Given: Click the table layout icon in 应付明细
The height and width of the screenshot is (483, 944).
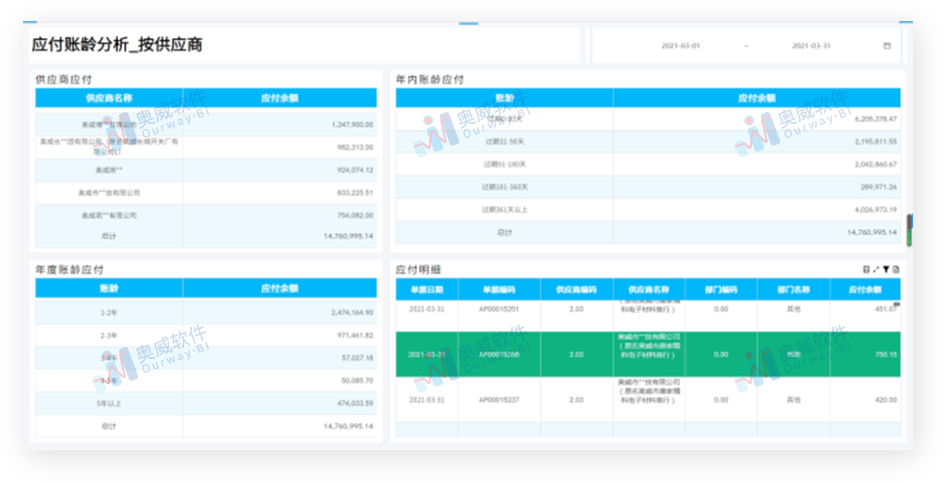Looking at the screenshot, I should (x=866, y=270).
